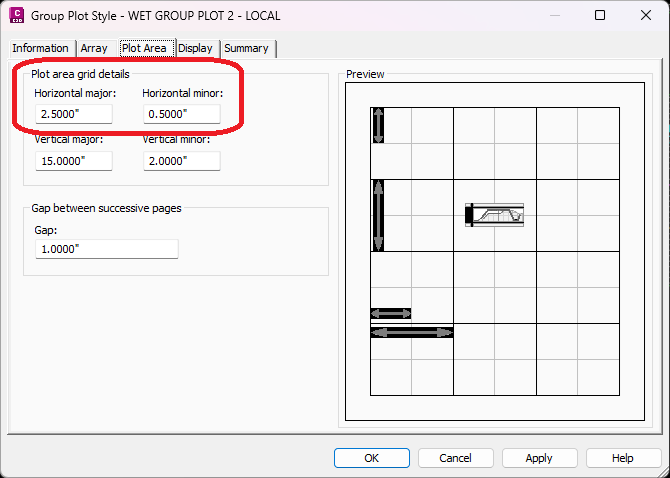Image resolution: width=670 pixels, height=478 pixels.
Task: Maximize the Group Plot Style dialog
Action: pyautogui.click(x=600, y=16)
